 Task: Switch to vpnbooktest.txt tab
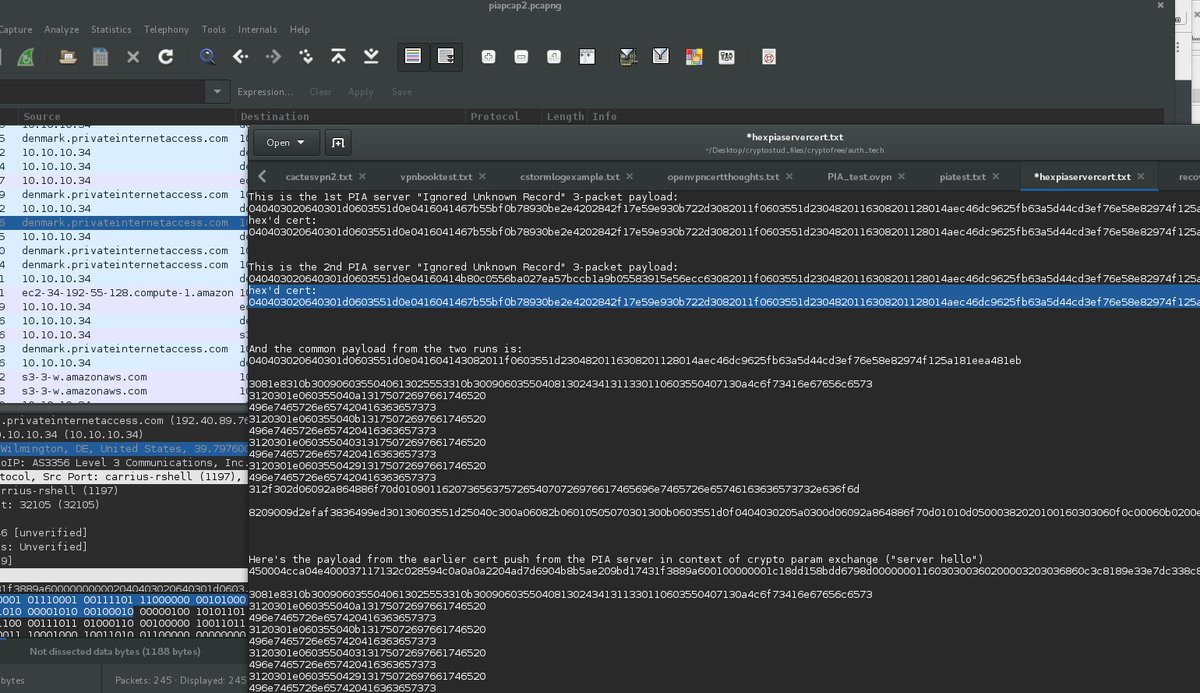click(436, 177)
